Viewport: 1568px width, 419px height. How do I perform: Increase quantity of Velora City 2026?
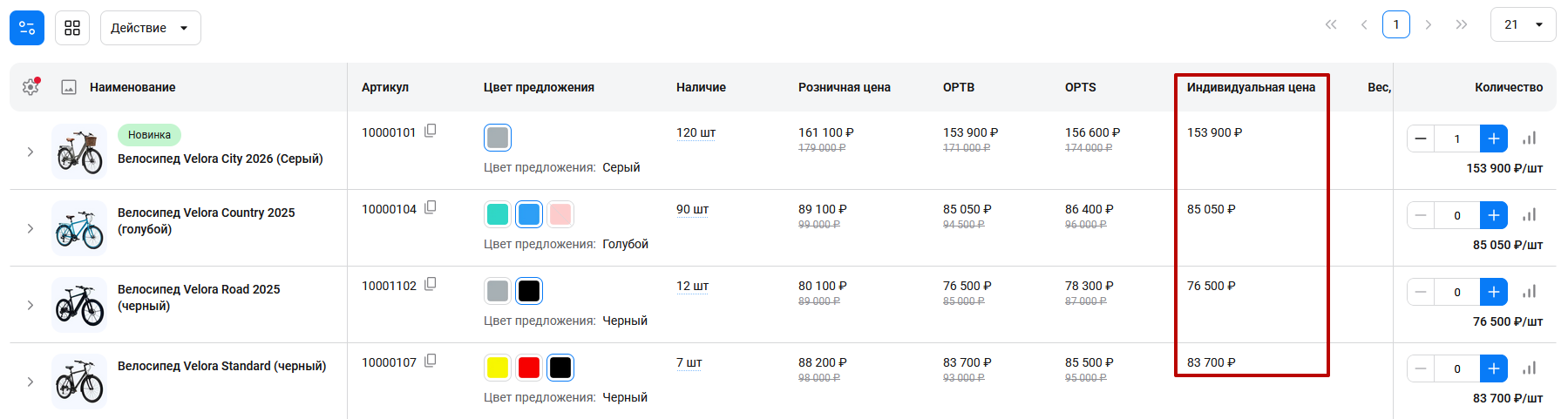(x=1493, y=139)
